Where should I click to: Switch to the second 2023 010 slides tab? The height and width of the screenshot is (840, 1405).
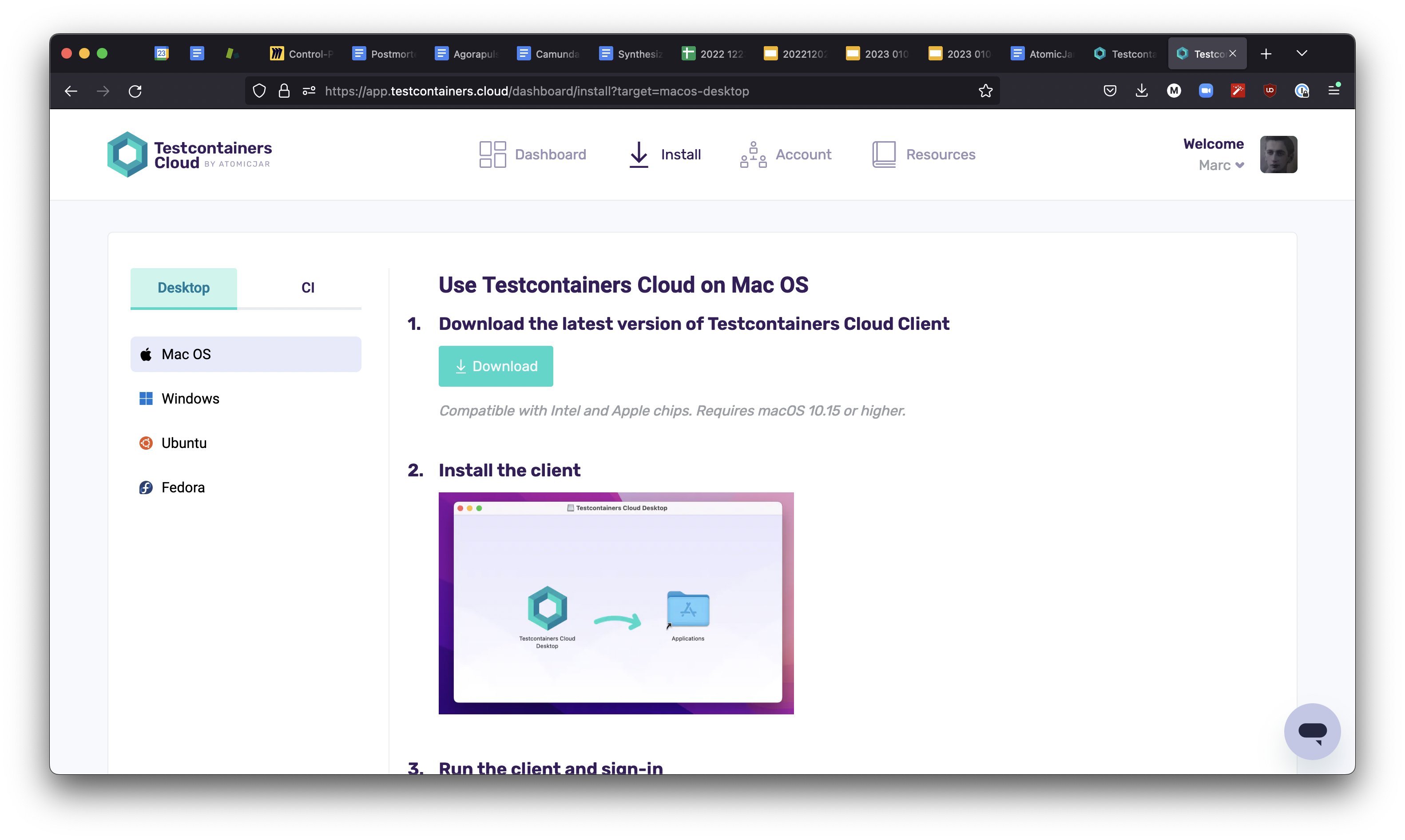coord(960,54)
